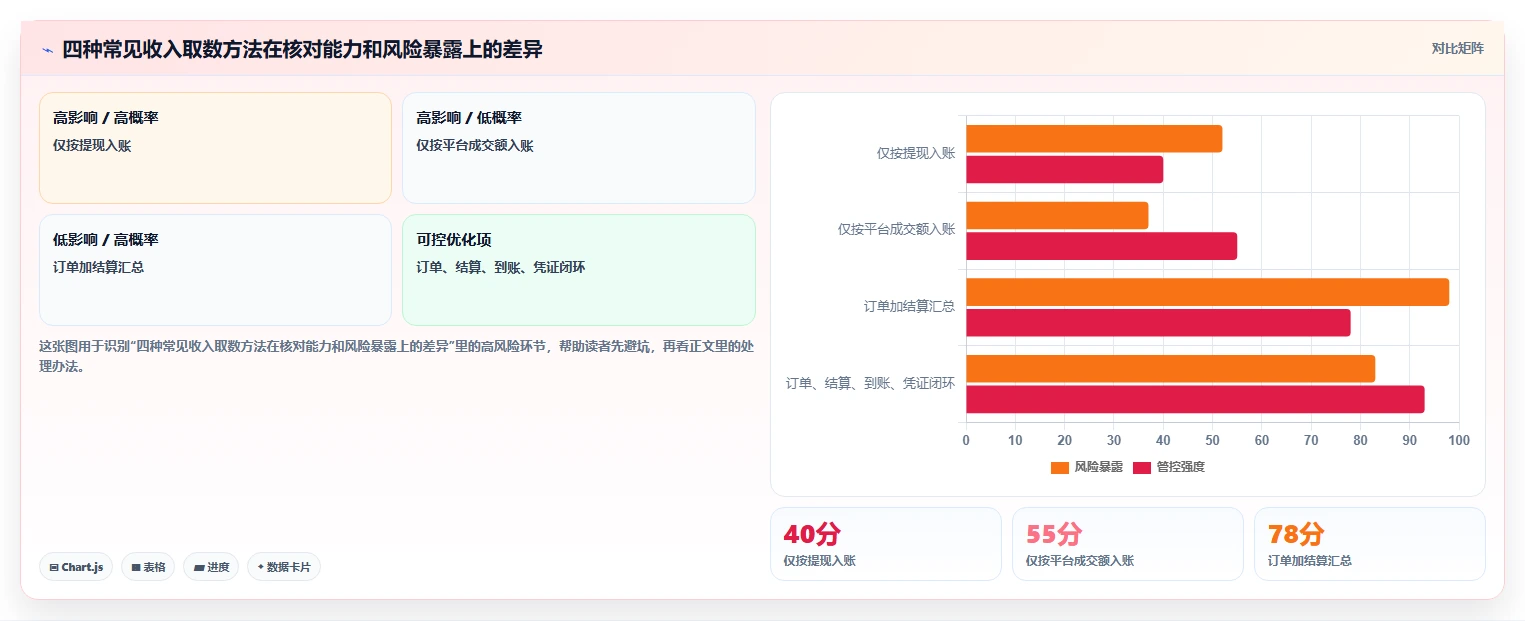This screenshot has height=621, width=1525.
Task: Click the x-axis tick label 20
Action: click(1064, 440)
